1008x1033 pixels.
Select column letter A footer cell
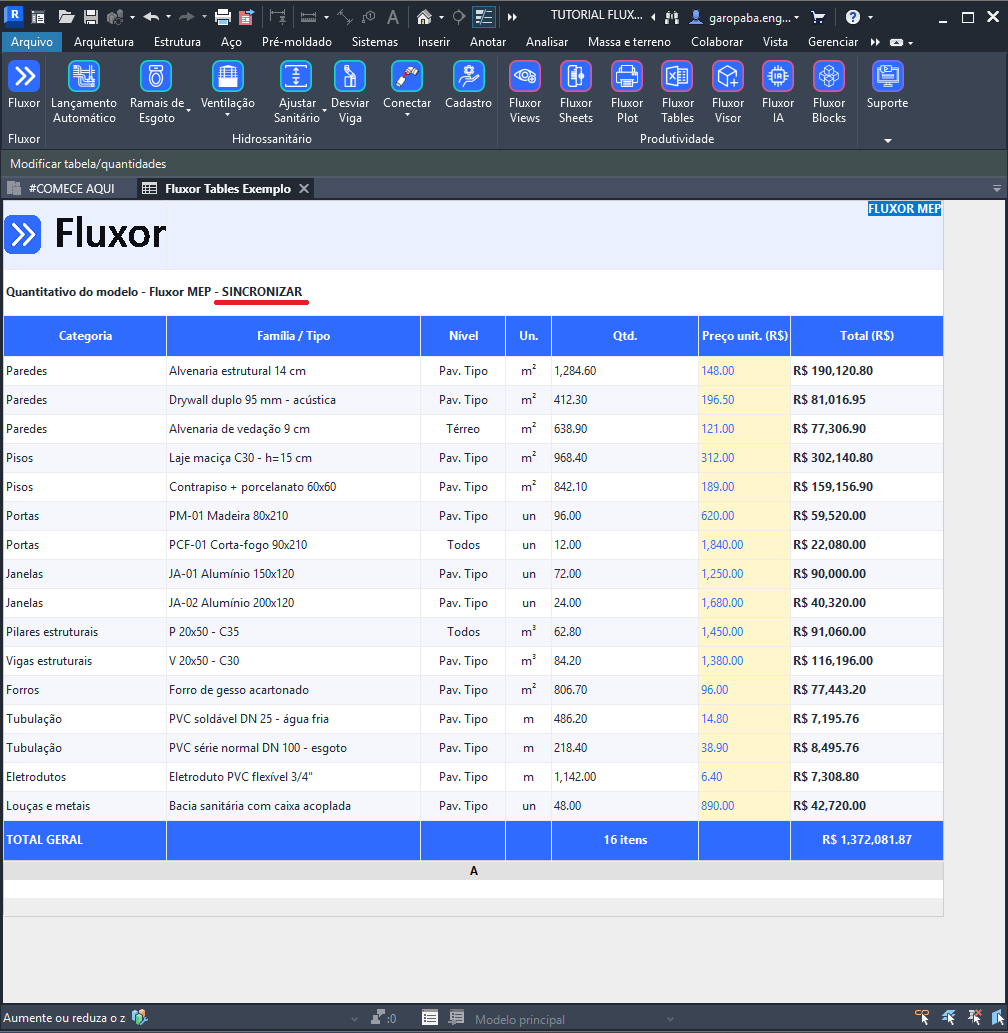coord(473,871)
